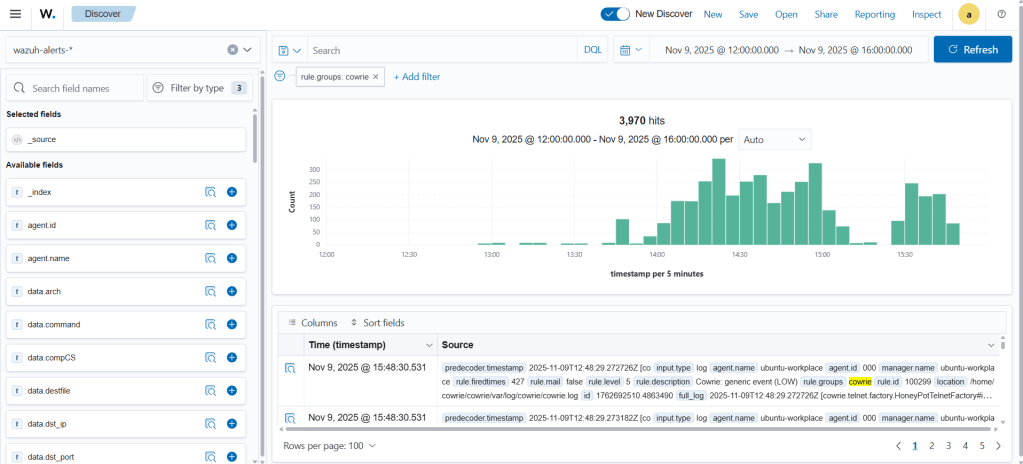
Task: Open the Filter by type dropdown
Action: (199, 88)
